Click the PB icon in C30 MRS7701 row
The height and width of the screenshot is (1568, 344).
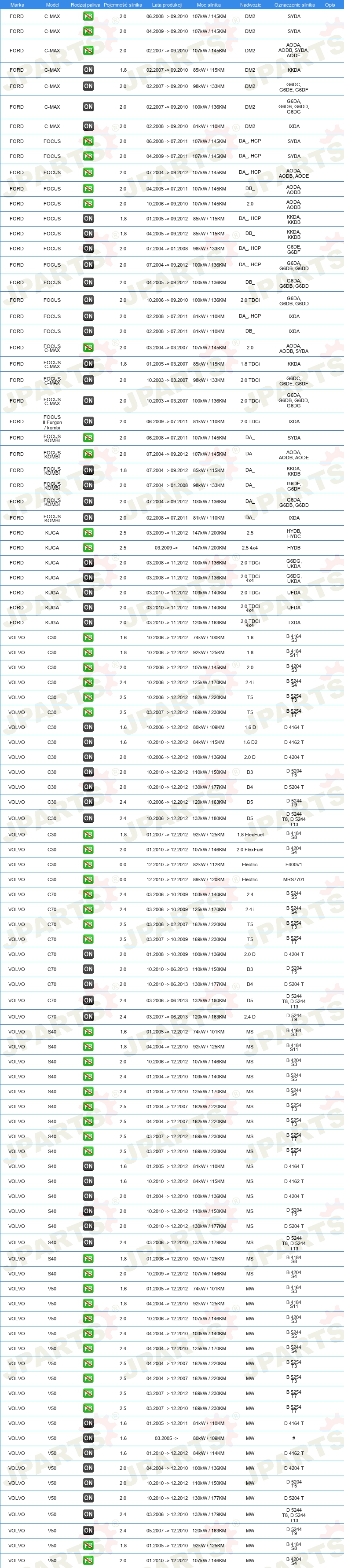coord(88,879)
